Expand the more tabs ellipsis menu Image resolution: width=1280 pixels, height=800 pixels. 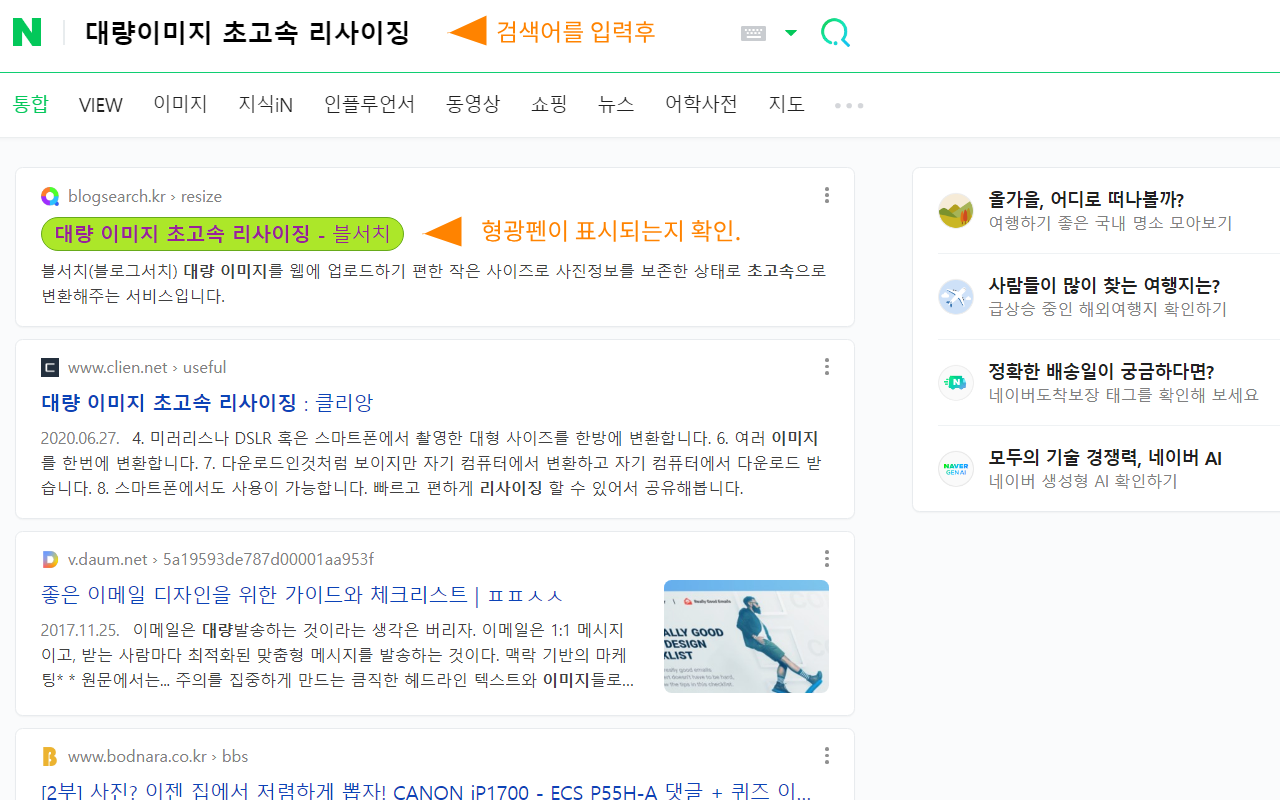click(848, 105)
